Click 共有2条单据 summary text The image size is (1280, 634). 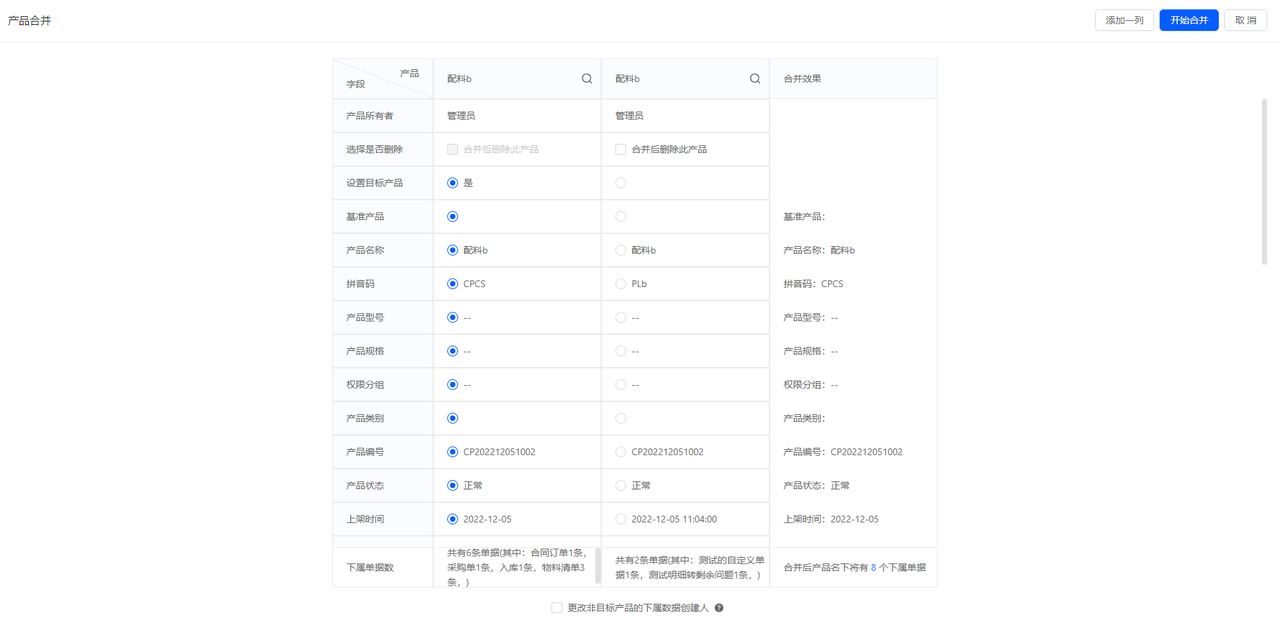pyautogui.click(x=690, y=568)
